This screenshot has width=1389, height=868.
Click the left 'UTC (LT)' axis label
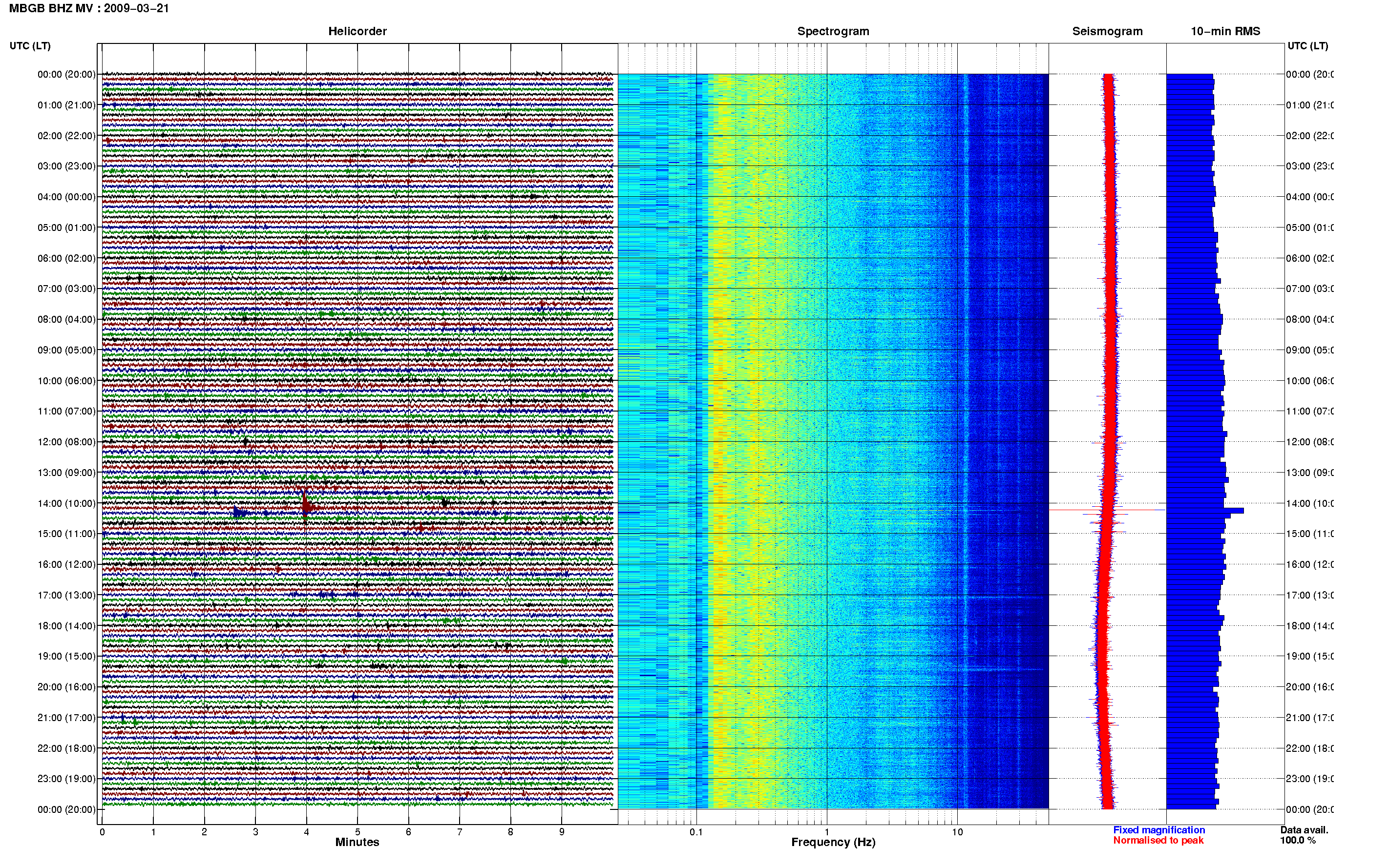(30, 46)
